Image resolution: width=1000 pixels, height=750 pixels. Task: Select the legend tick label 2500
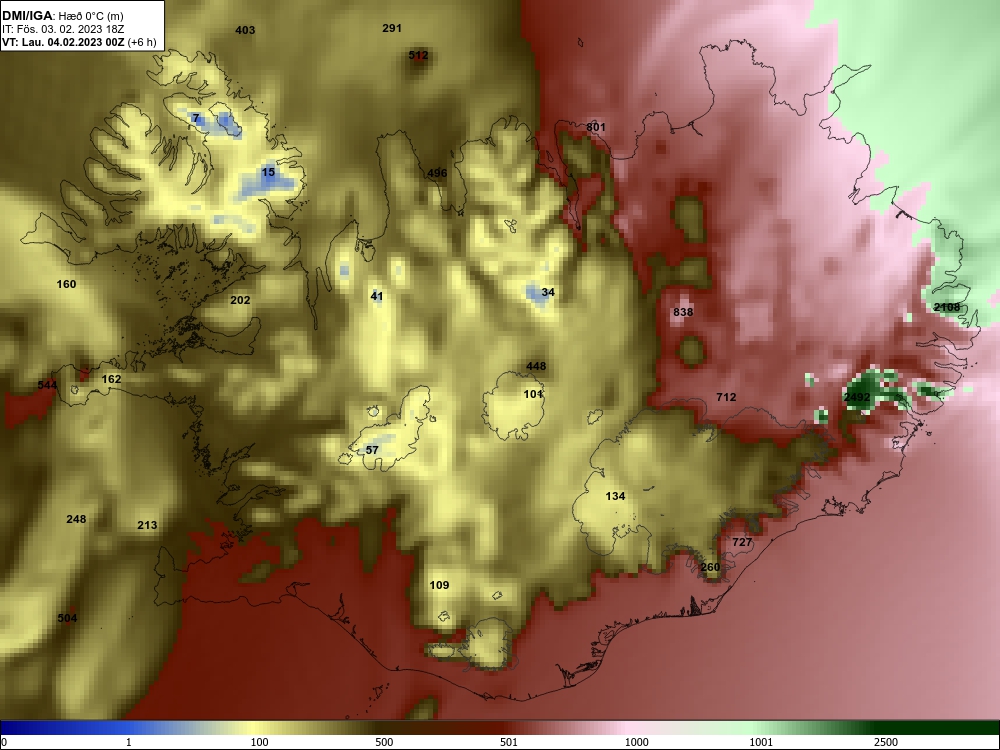tap(886, 742)
